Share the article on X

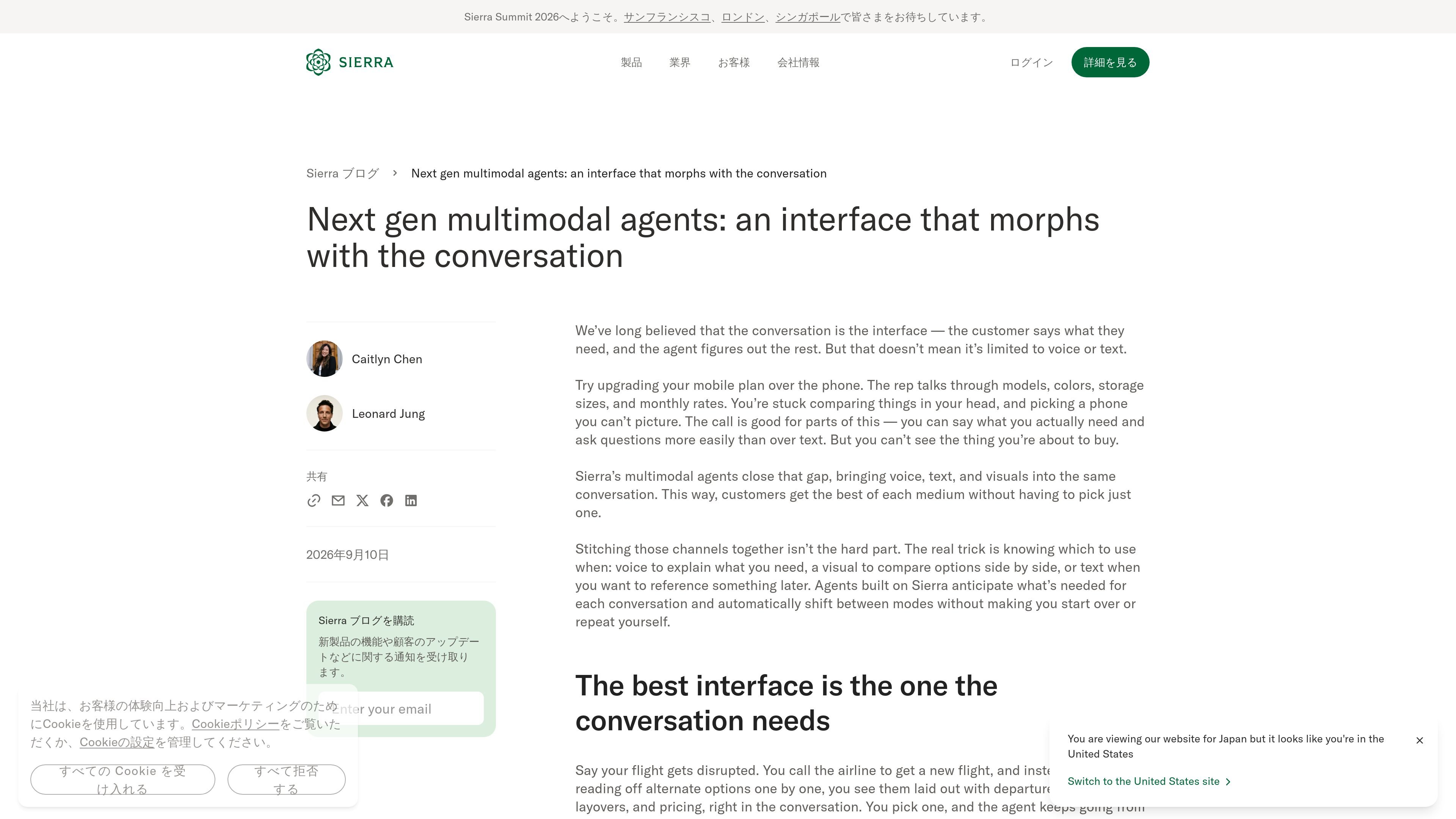tap(362, 501)
